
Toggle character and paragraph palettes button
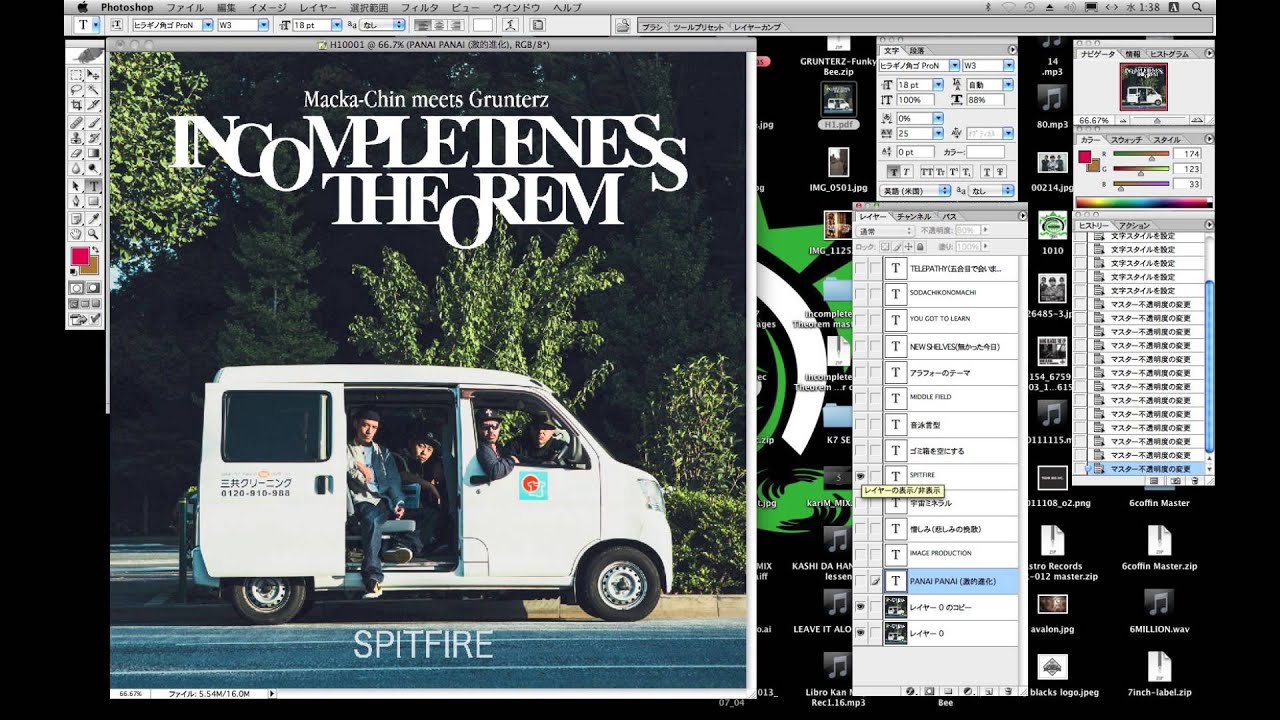[x=537, y=24]
